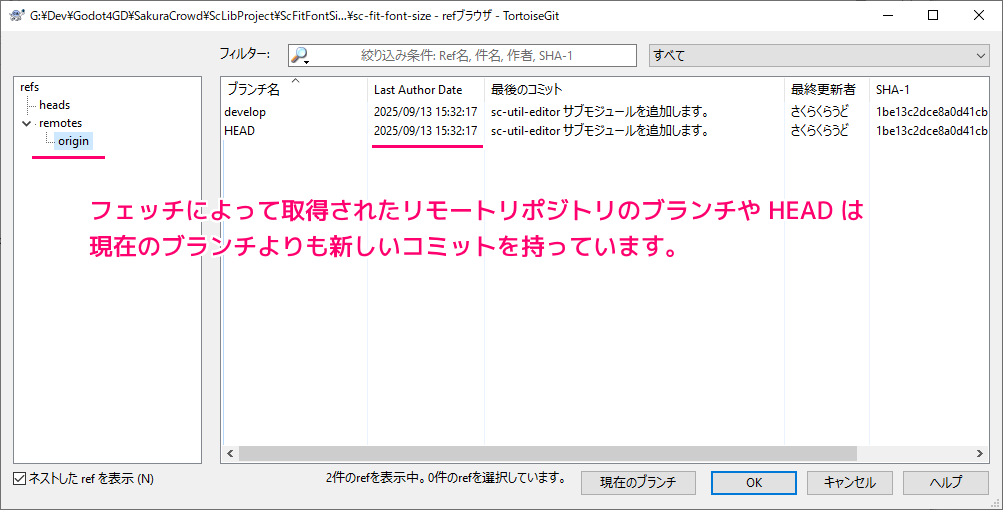Sort by the Last Author Date column

coord(418,90)
